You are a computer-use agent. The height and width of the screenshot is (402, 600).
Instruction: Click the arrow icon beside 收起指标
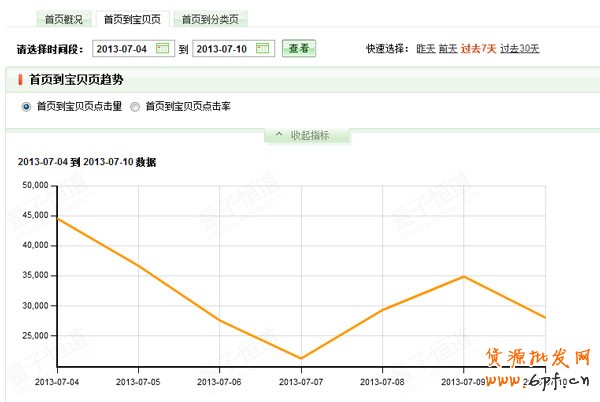[x=280, y=135]
